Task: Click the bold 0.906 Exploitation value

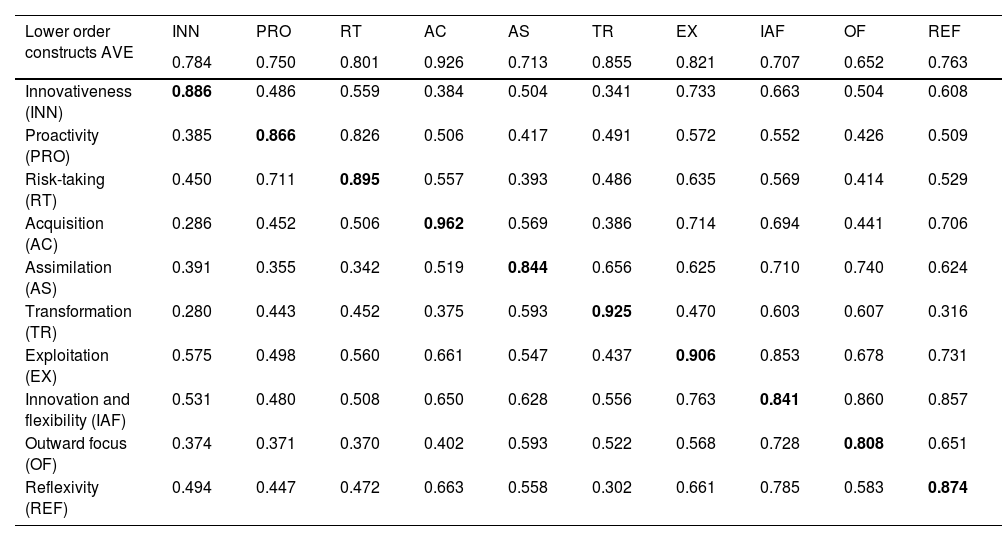Action: coord(696,355)
